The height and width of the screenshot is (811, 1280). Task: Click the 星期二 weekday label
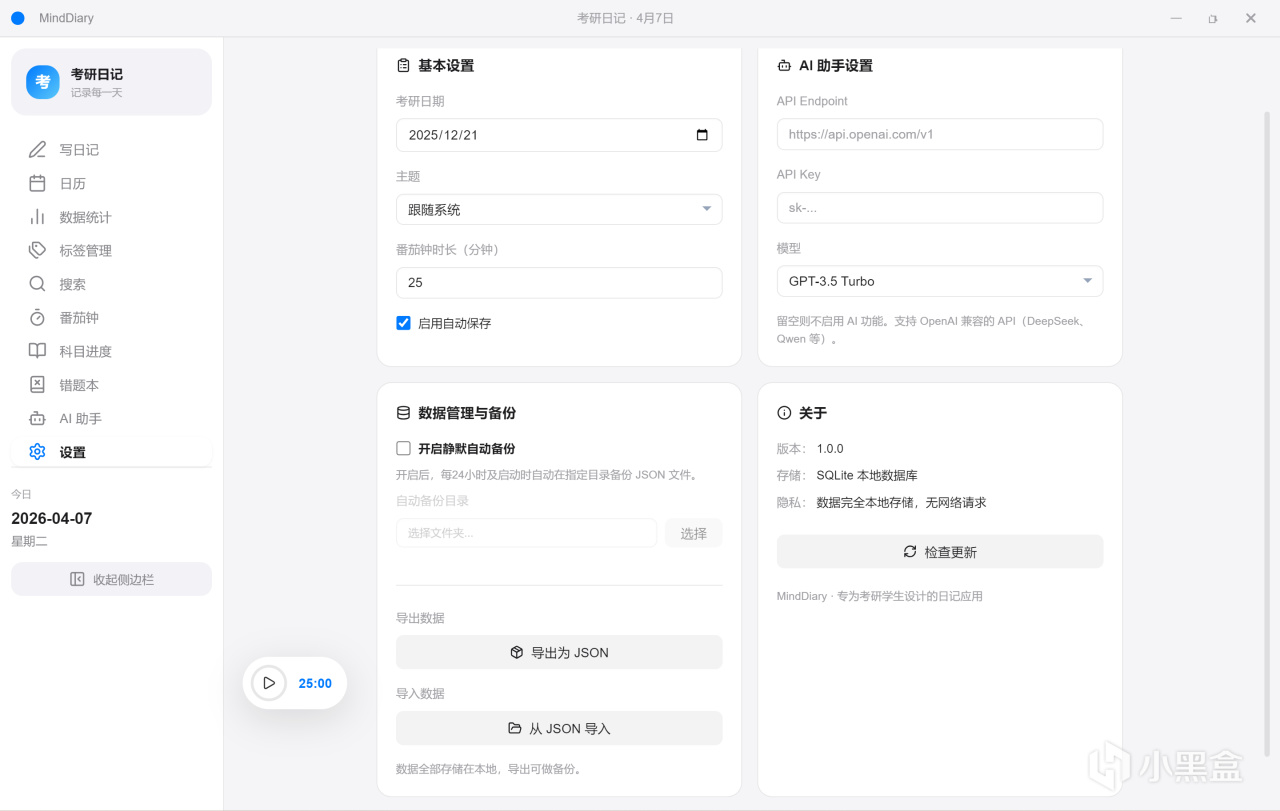pyautogui.click(x=29, y=541)
